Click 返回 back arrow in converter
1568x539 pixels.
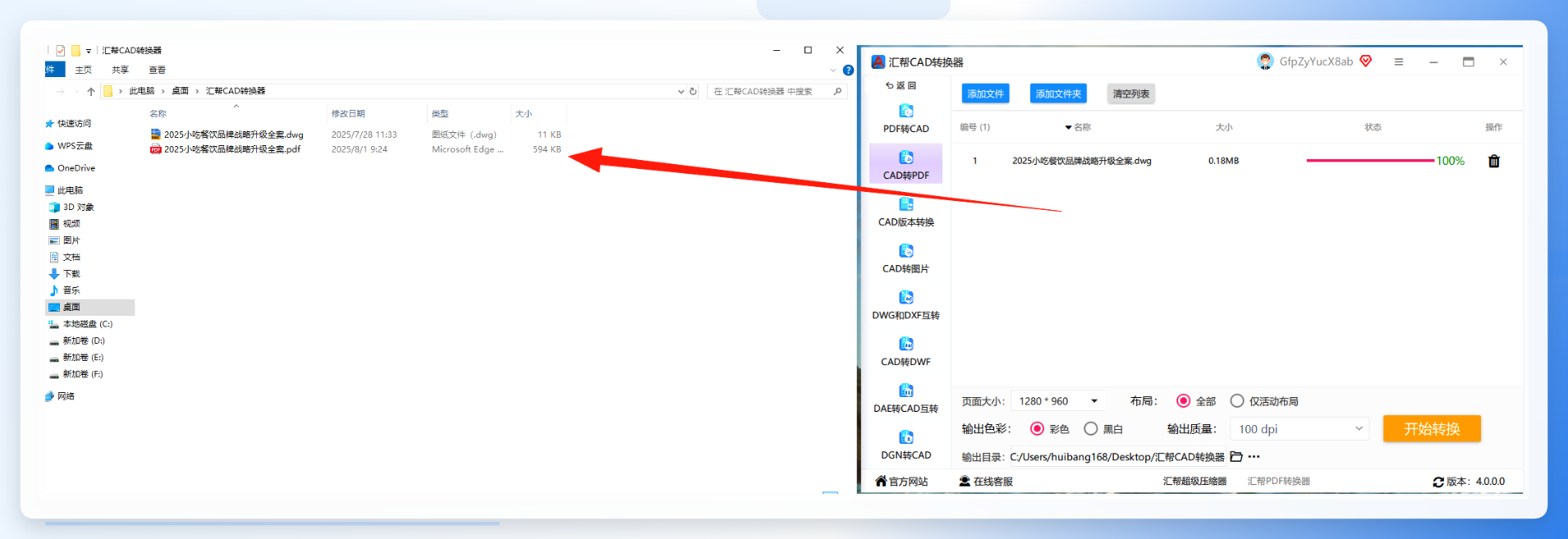(x=901, y=85)
